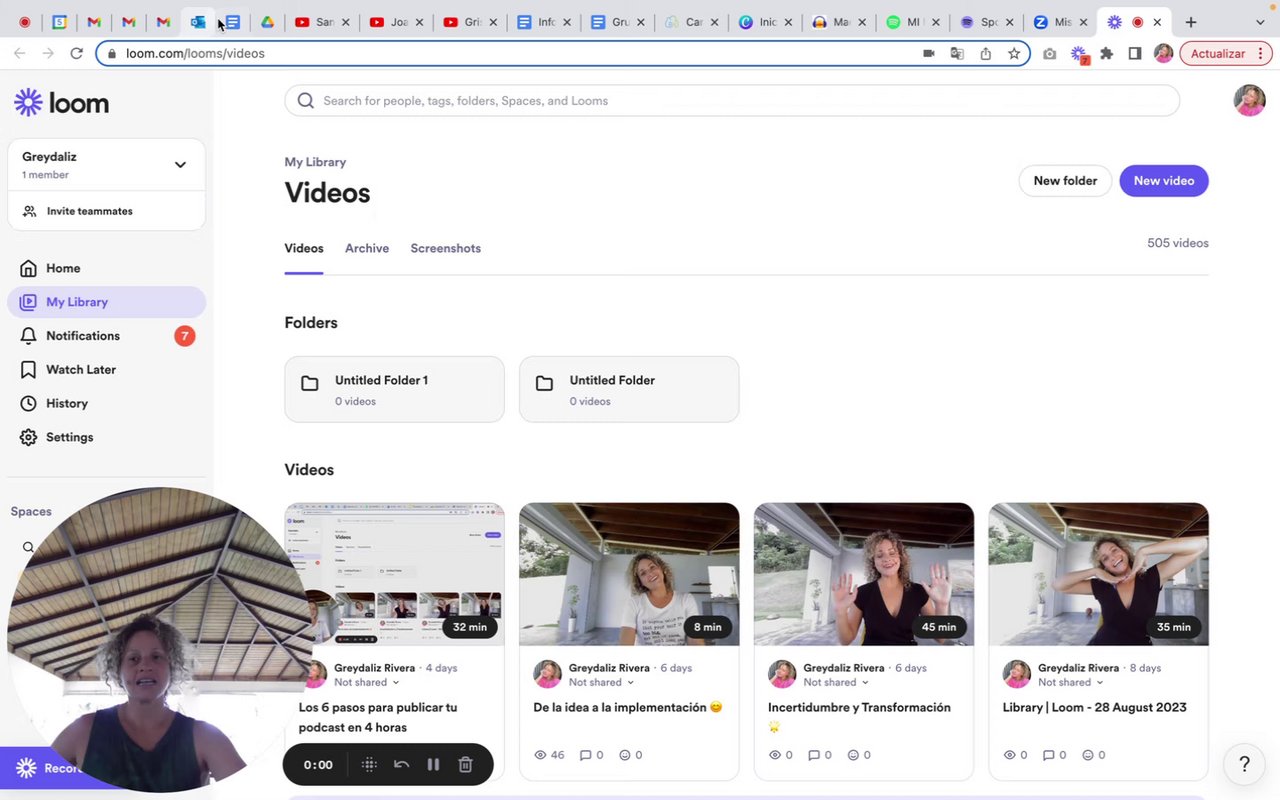This screenshot has height=800, width=1280.
Task: Click the browser share icon in address bar
Action: (986, 53)
